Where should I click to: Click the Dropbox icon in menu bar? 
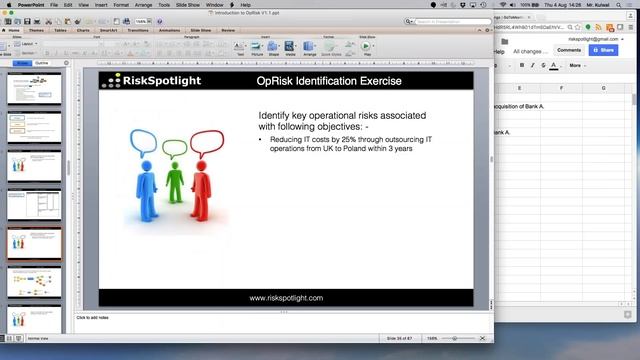pyautogui.click(x=462, y=5)
